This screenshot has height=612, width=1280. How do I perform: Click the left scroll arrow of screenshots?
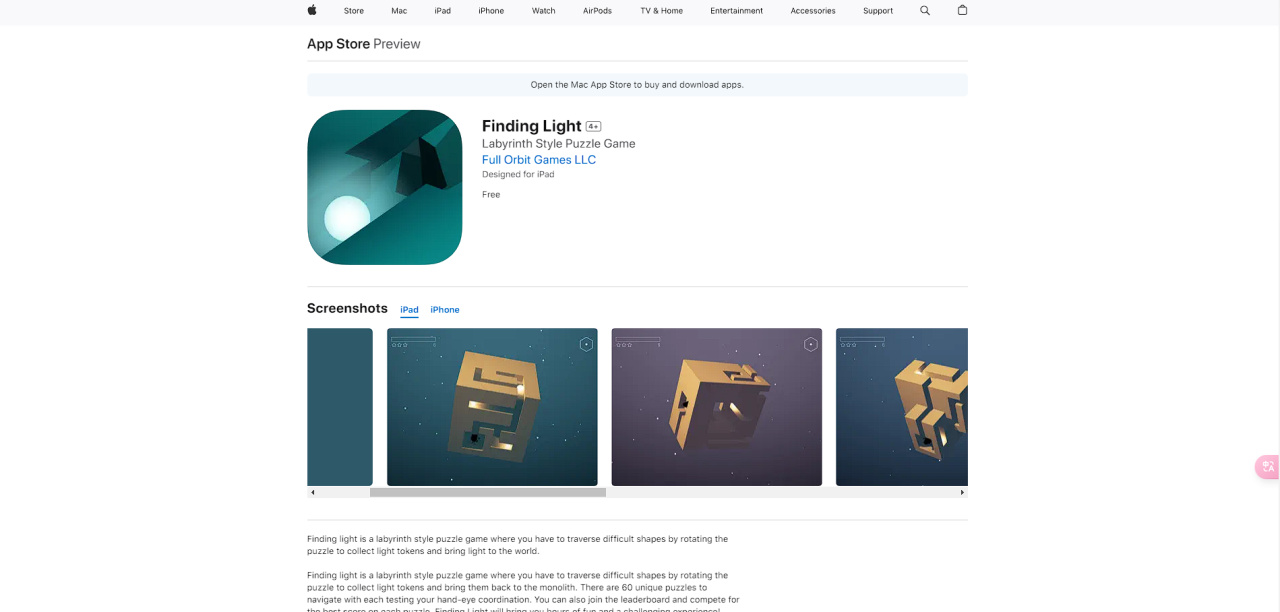click(313, 492)
